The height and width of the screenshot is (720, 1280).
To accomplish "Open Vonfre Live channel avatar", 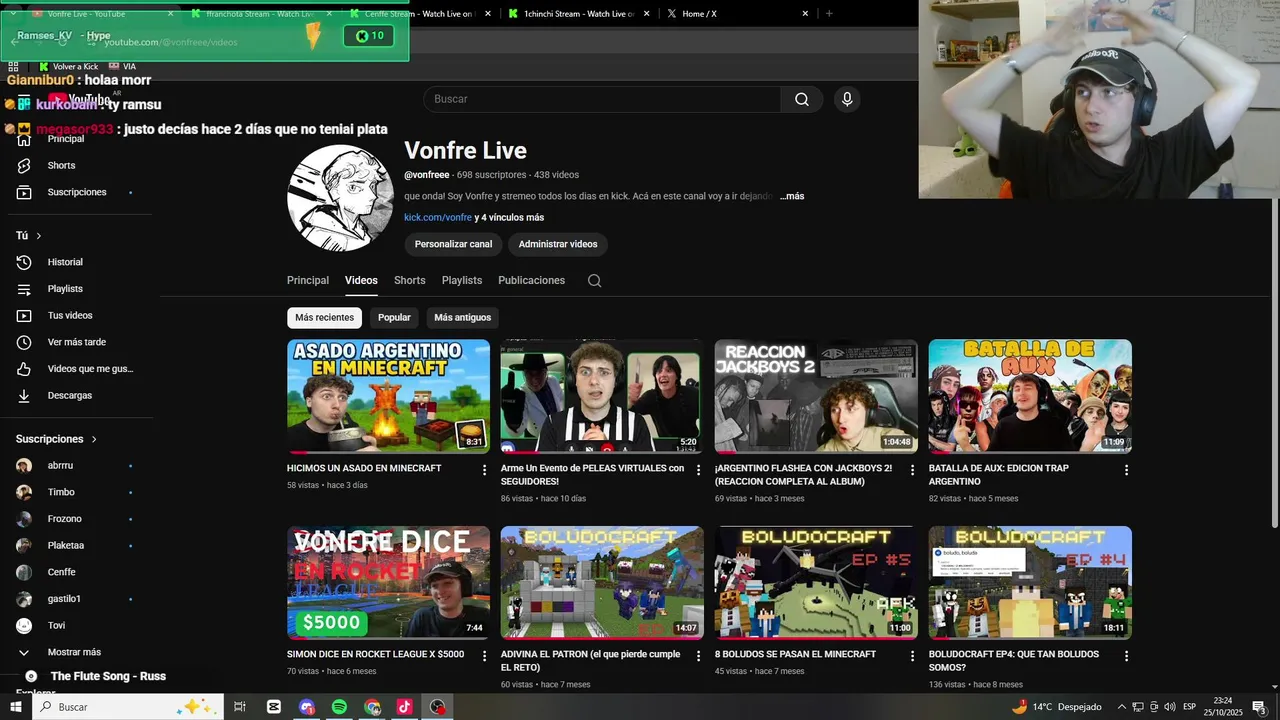I will point(340,198).
